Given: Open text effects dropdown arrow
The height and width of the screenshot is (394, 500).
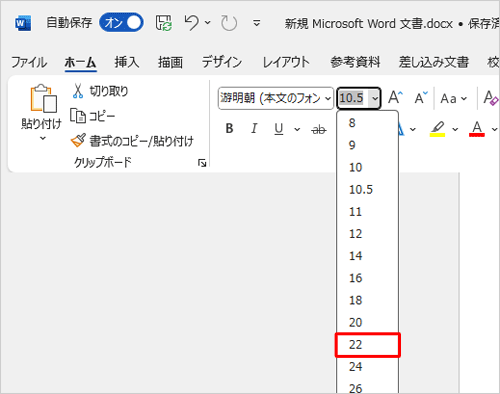Looking at the screenshot, I should pyautogui.click(x=413, y=129).
